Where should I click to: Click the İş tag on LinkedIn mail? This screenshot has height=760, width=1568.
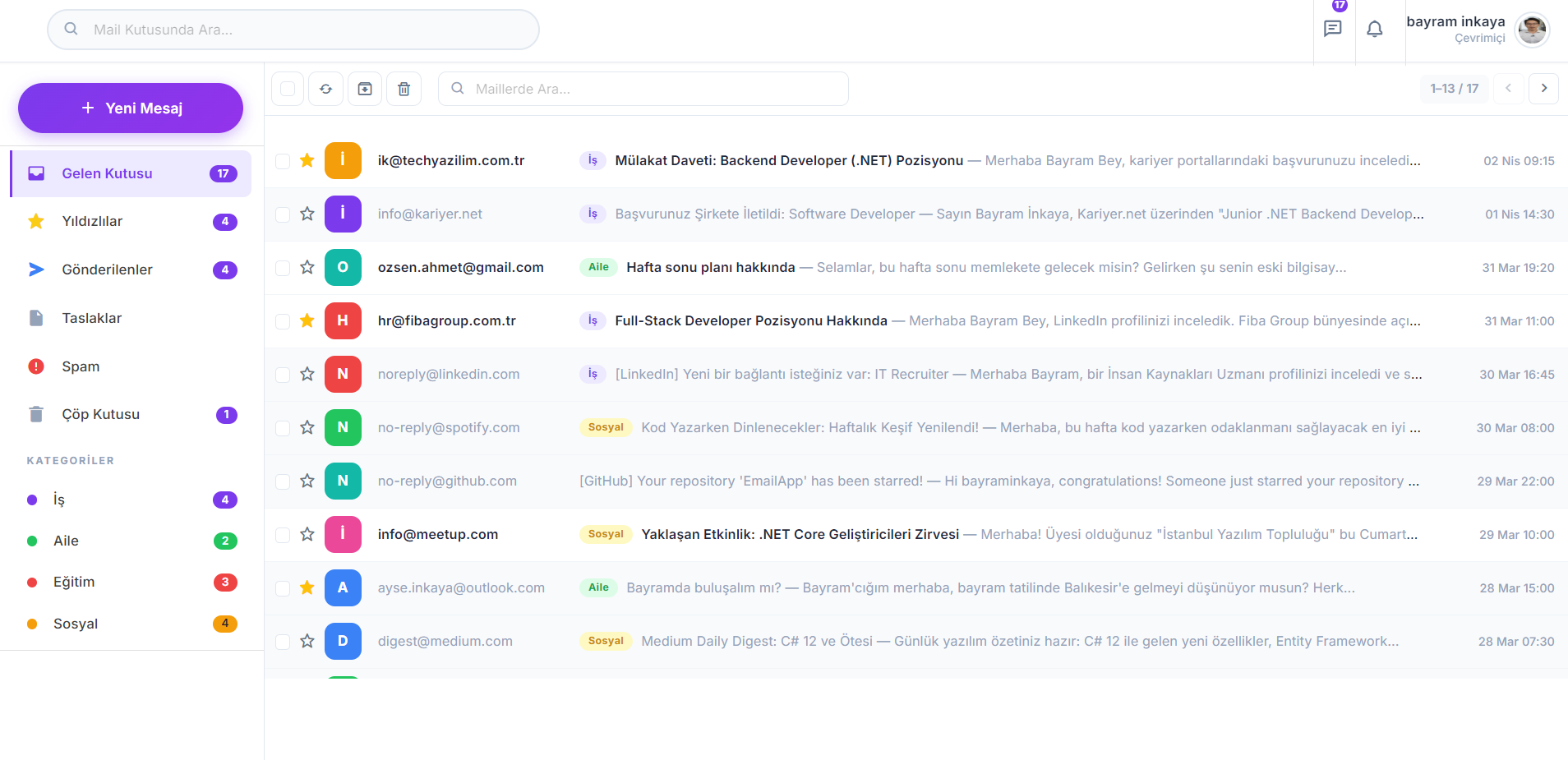593,374
